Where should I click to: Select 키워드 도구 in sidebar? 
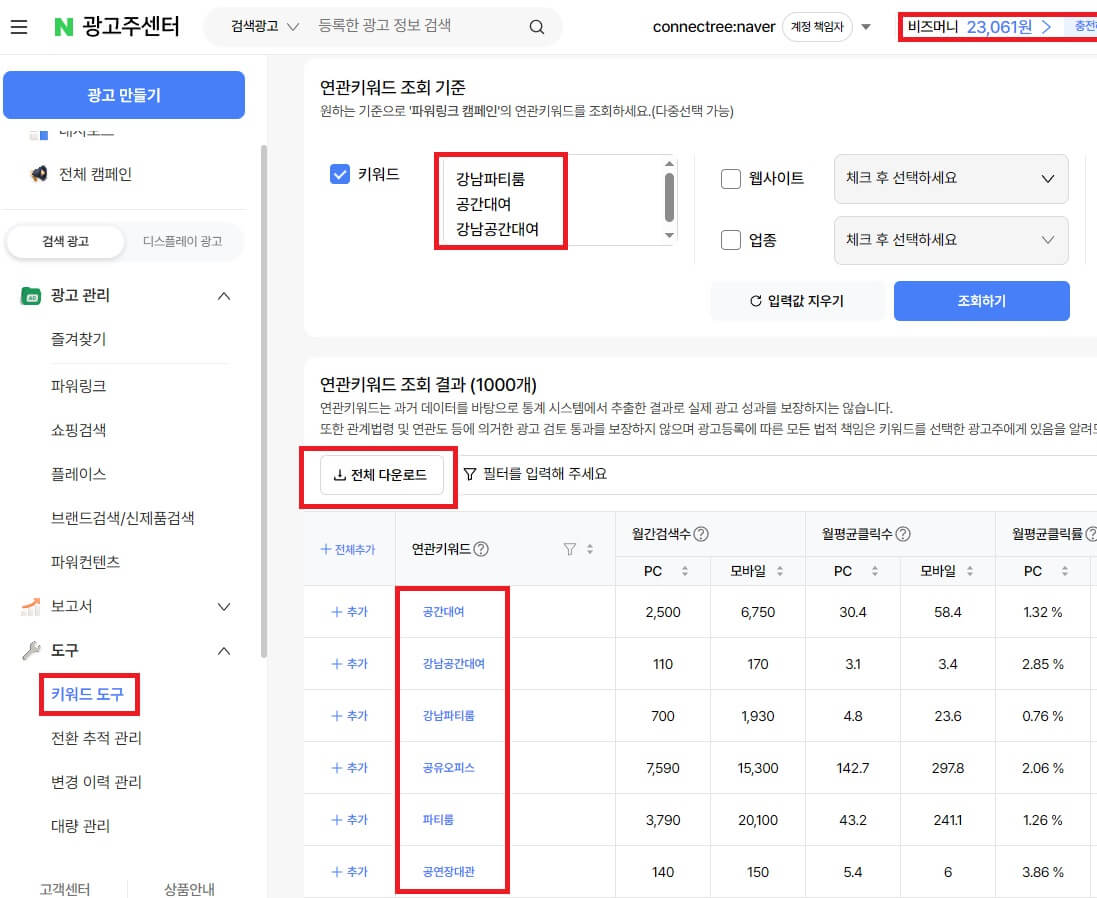tap(87, 694)
